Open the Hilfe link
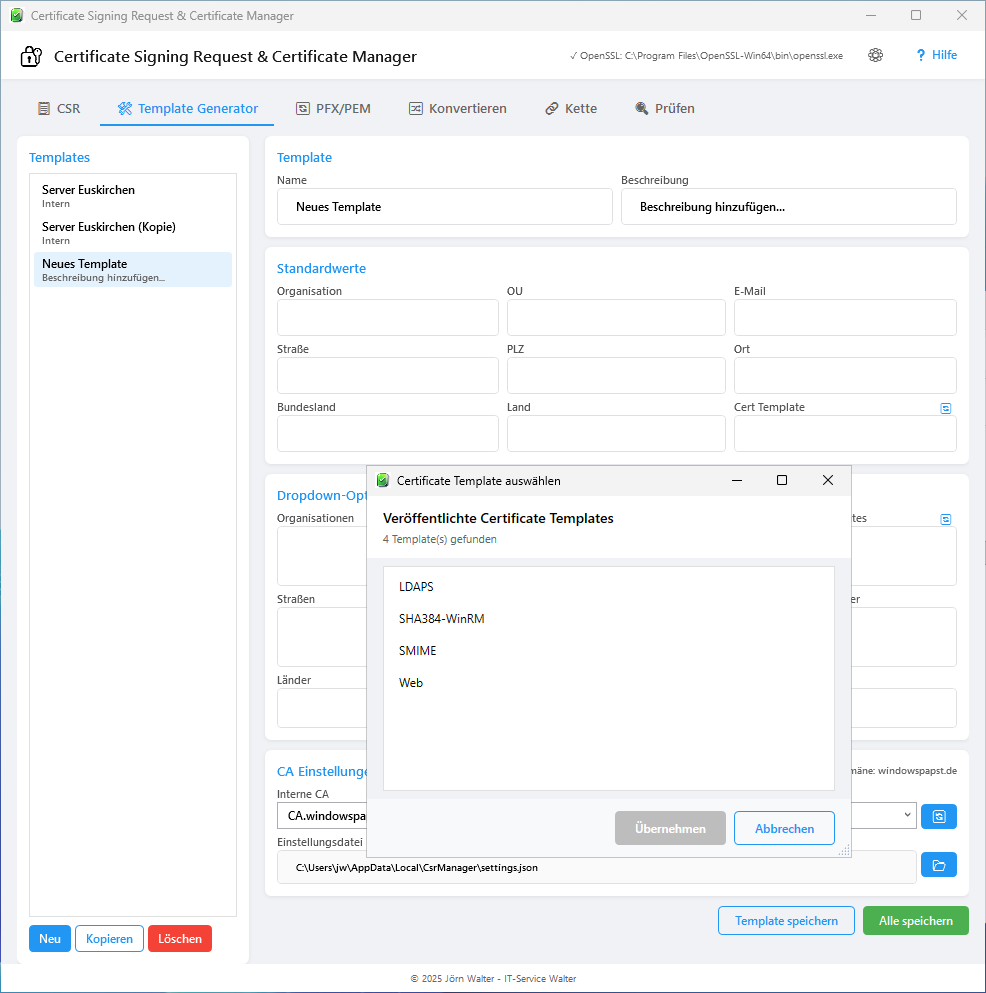This screenshot has width=986, height=993. tap(936, 55)
